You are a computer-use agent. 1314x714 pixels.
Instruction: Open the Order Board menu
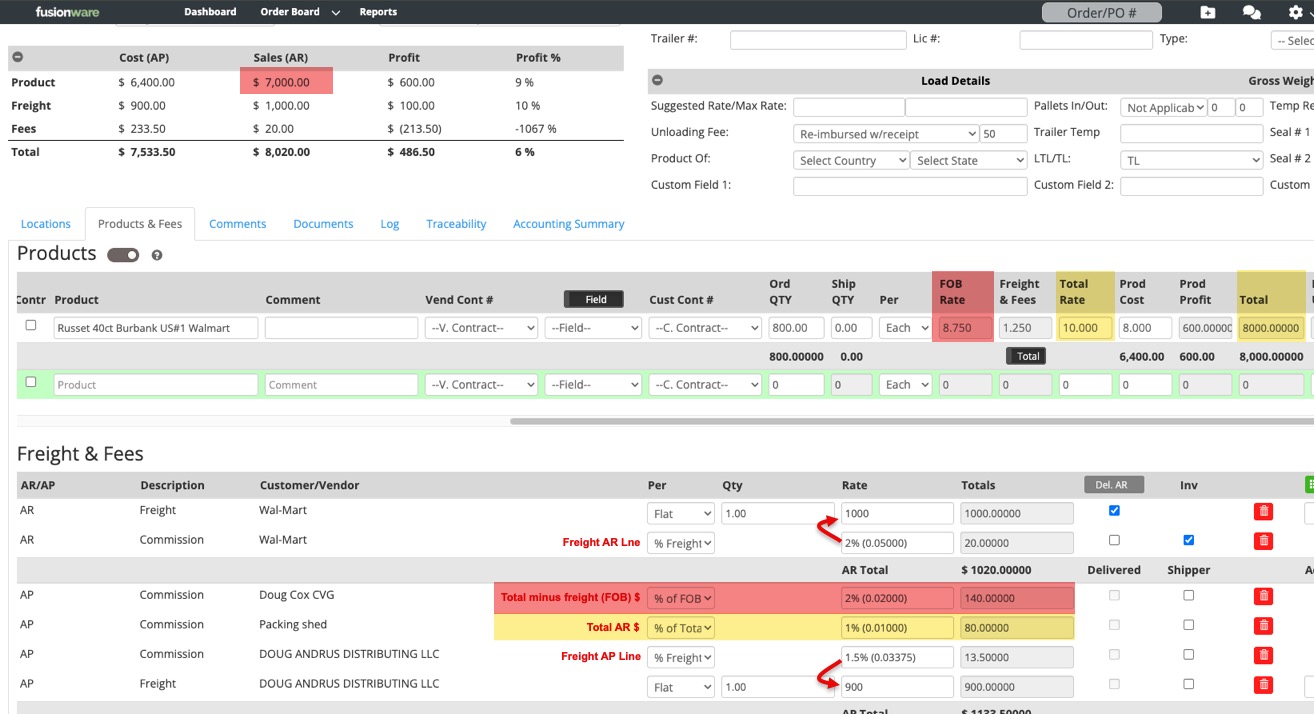tap(300, 12)
